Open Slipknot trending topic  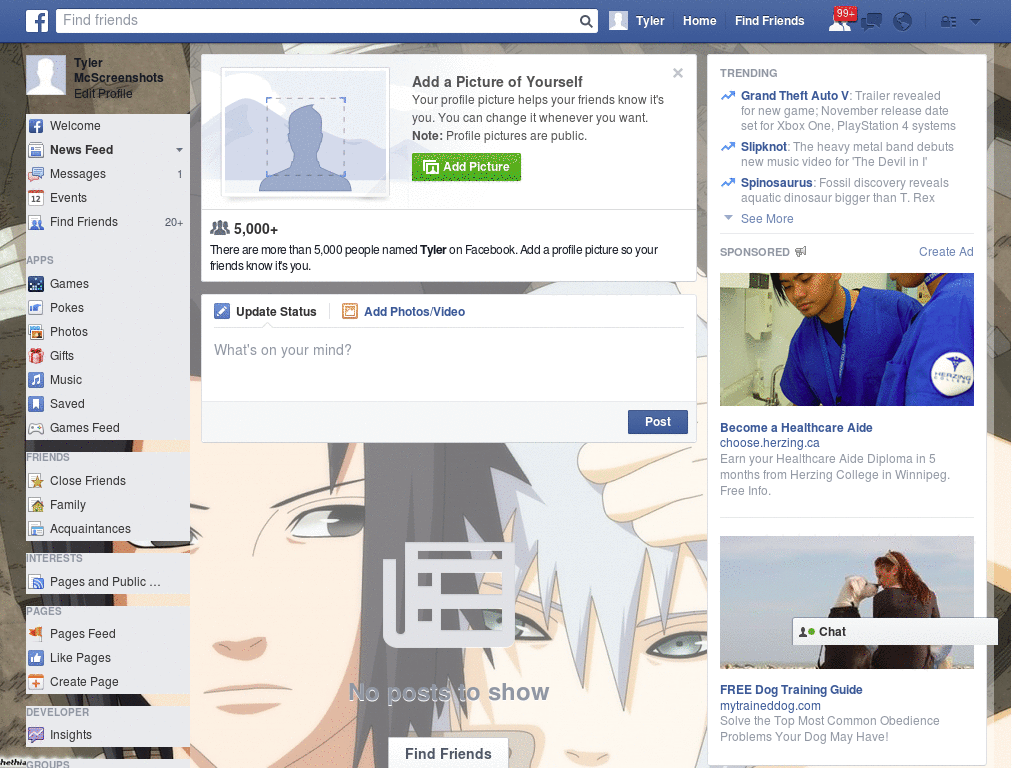click(763, 147)
